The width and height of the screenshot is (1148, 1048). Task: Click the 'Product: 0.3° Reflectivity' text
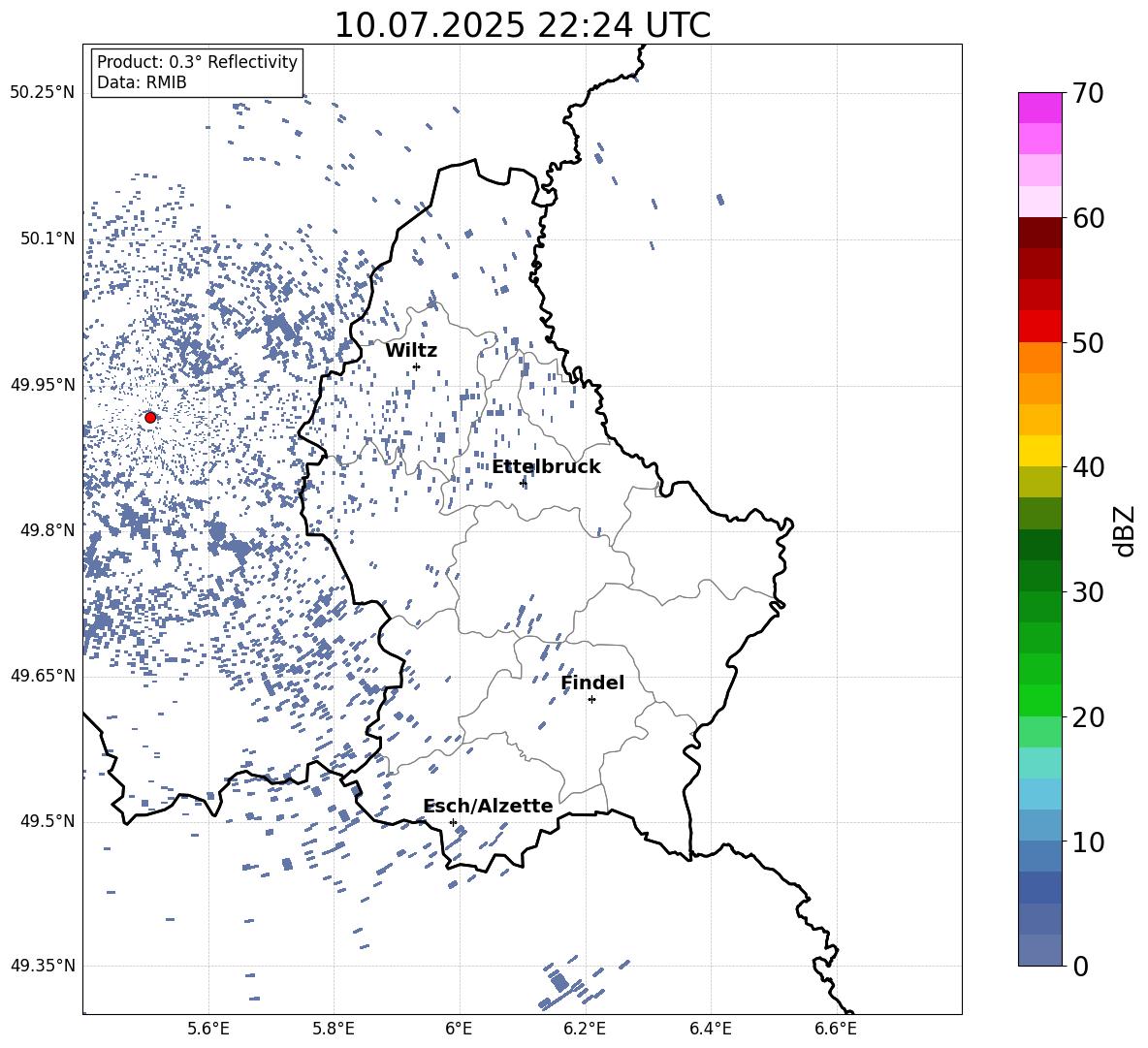tap(197, 62)
